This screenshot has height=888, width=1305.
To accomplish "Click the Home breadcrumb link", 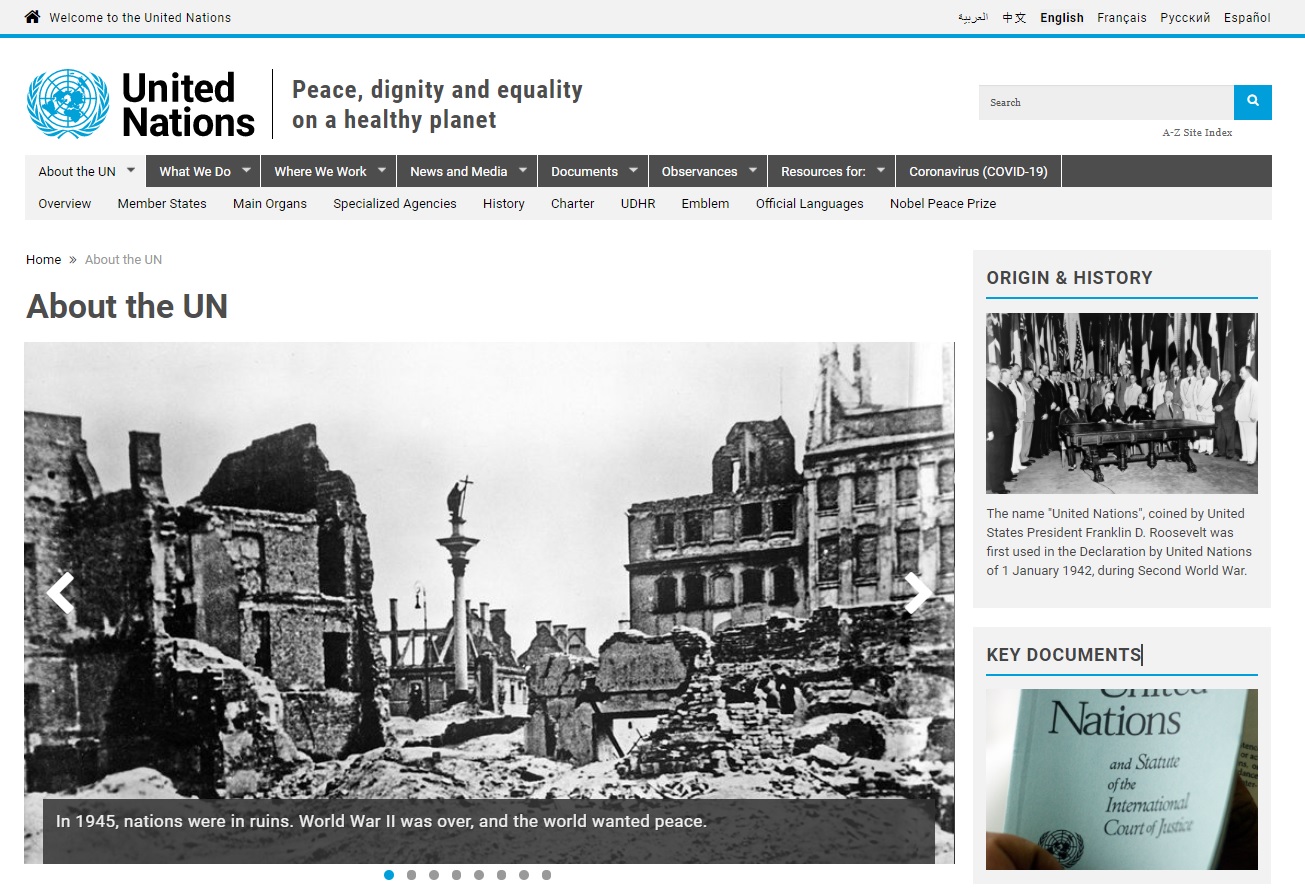I will pyautogui.click(x=44, y=259).
